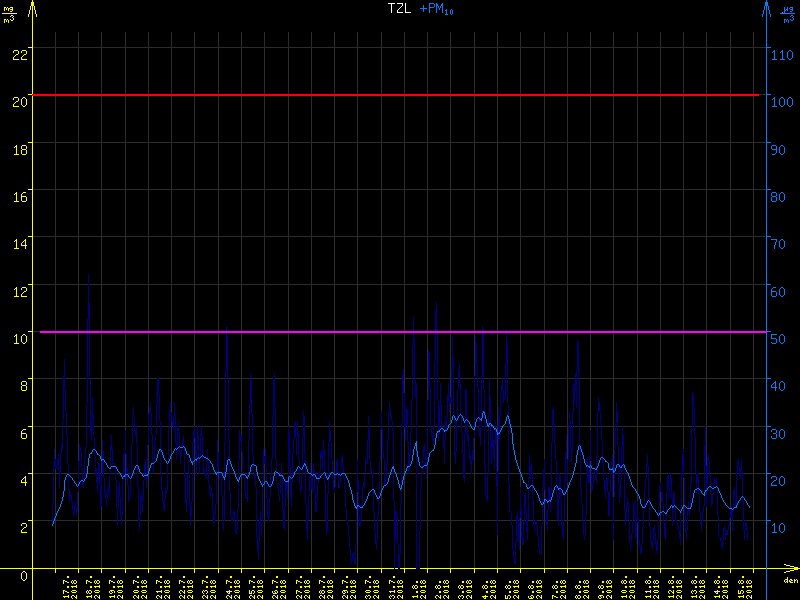Click the 24.7.2018 date label
This screenshot has height=600, width=800.
[233, 587]
